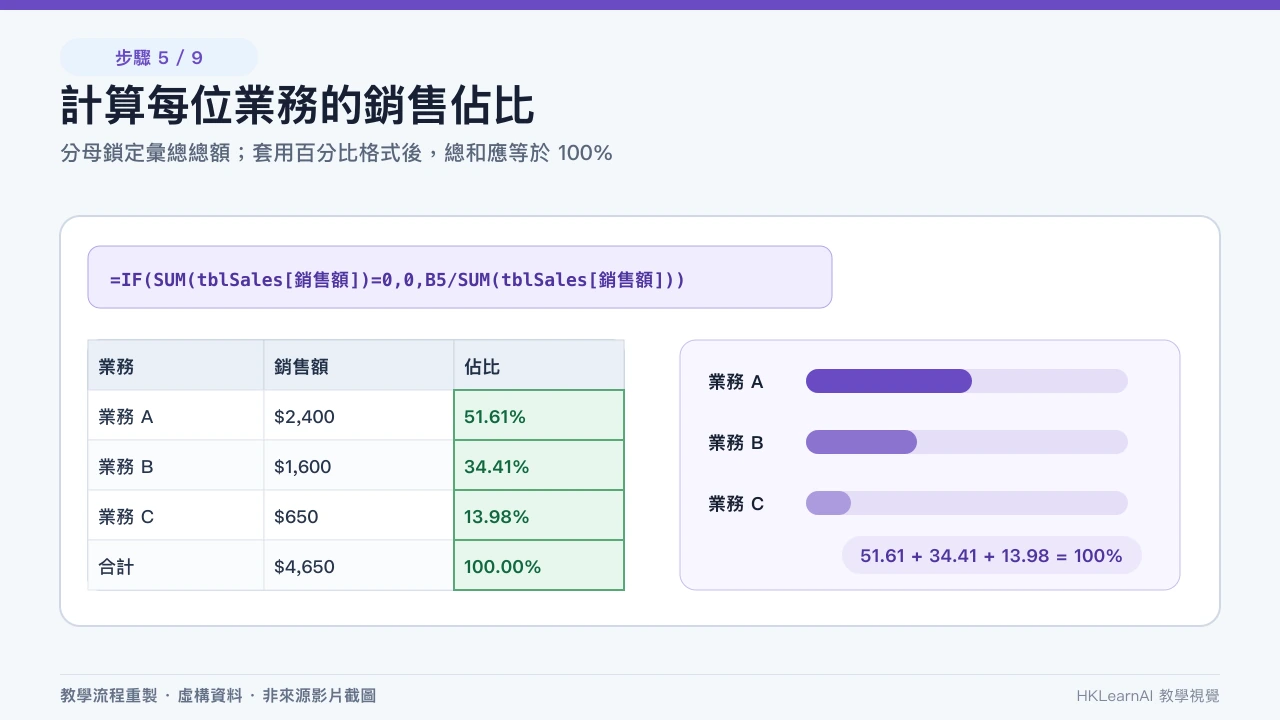Click the subtitle about 分母鎖定彙總總額
The width and height of the screenshot is (1280, 720).
click(336, 153)
